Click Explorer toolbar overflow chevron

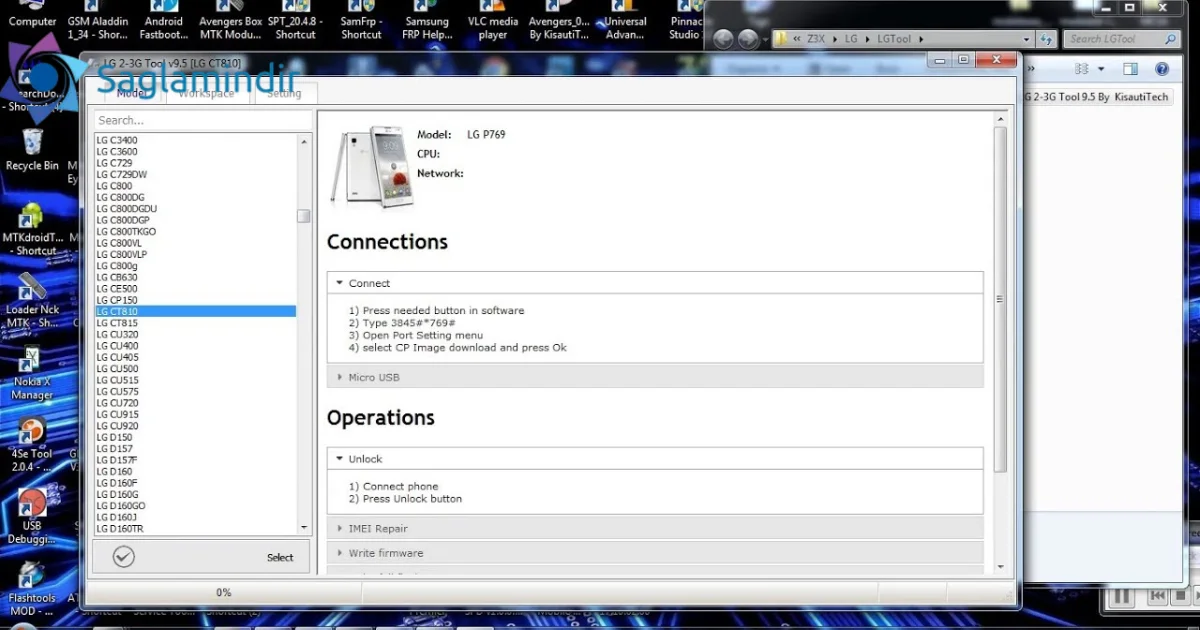pyautogui.click(x=1031, y=69)
